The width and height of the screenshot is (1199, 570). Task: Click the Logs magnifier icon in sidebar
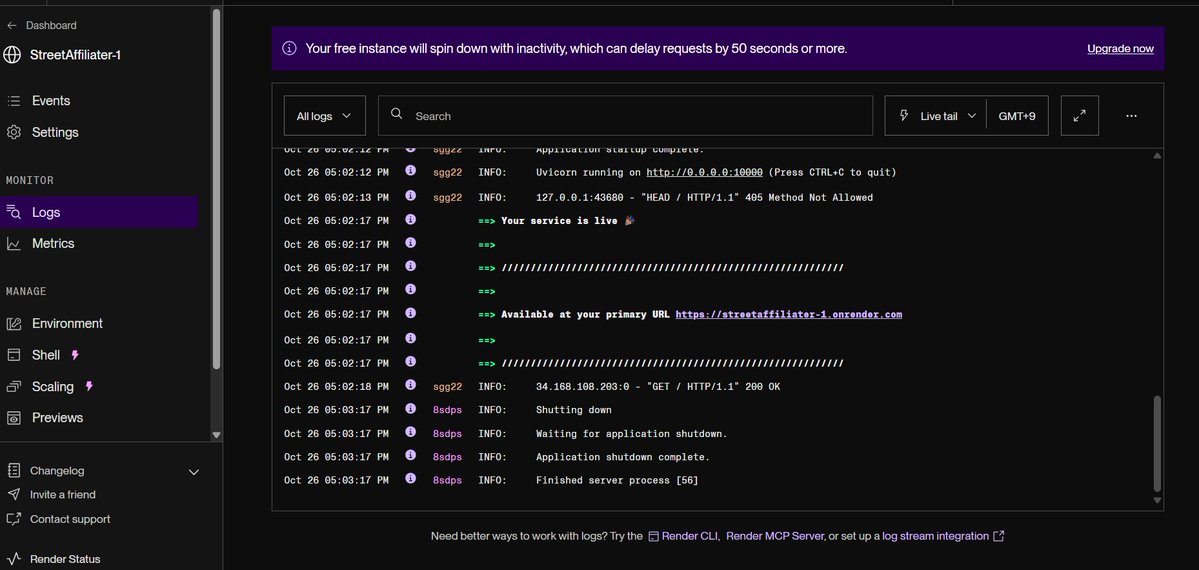pos(14,213)
